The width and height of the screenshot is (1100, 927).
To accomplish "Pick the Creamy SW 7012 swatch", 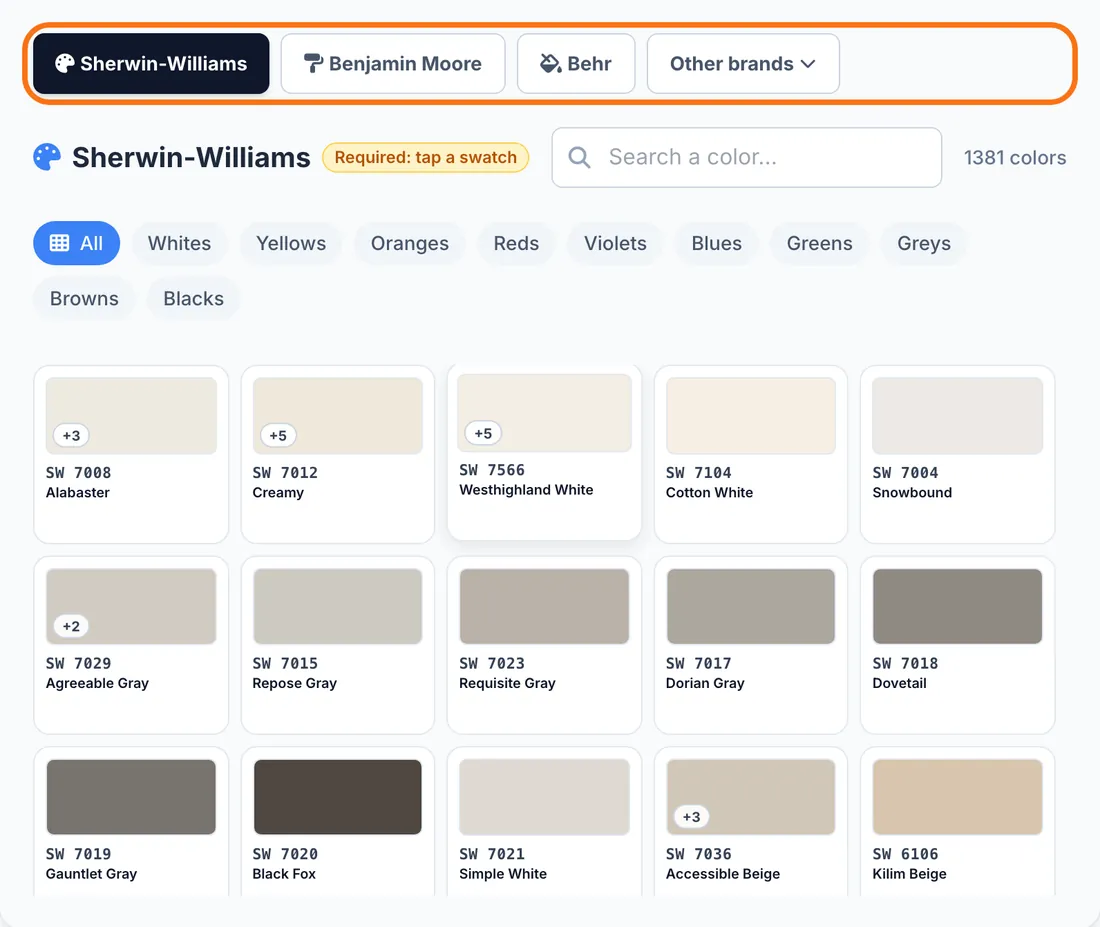I will 337,415.
